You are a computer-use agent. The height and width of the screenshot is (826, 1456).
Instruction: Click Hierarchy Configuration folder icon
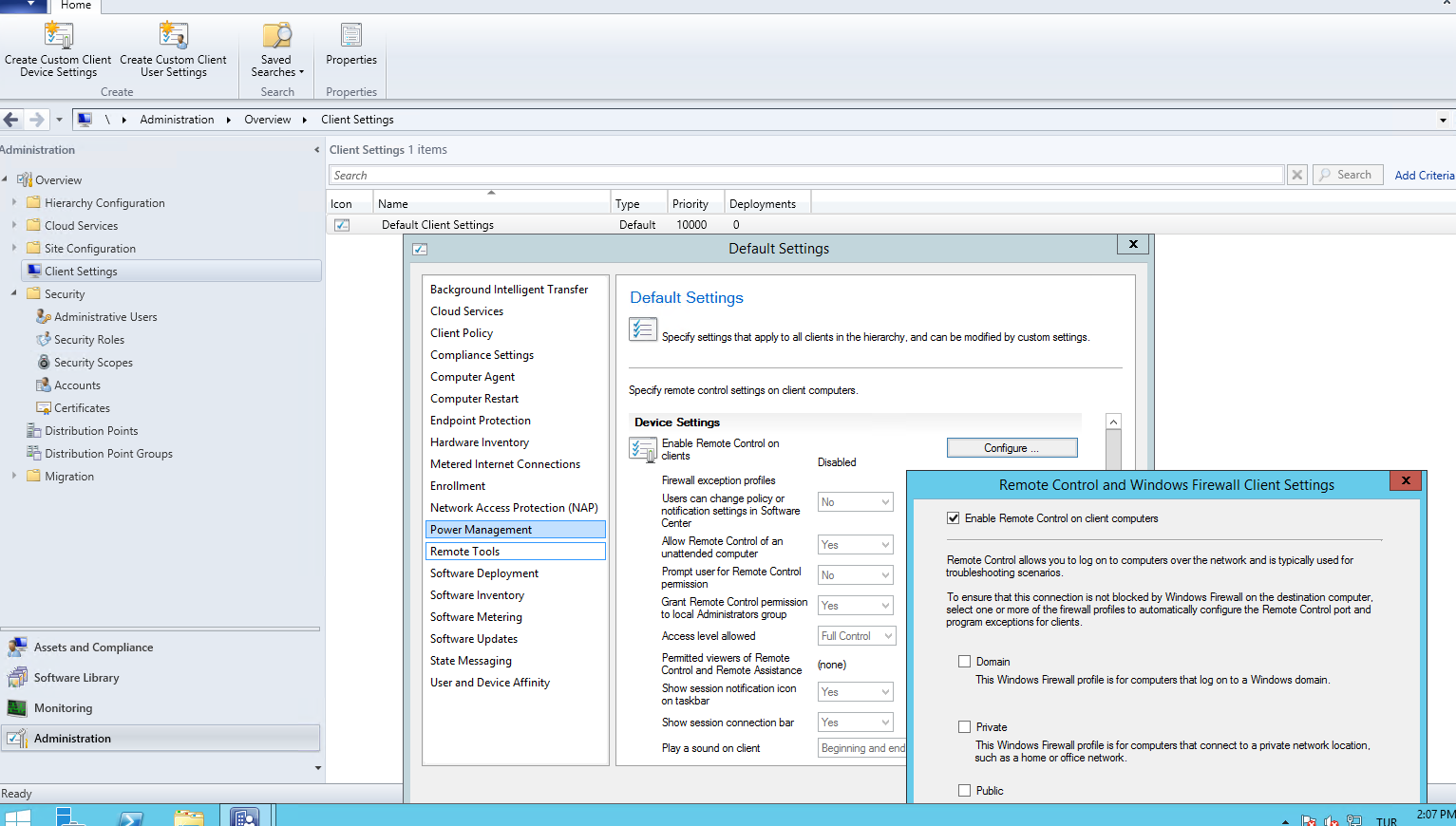click(x=34, y=202)
